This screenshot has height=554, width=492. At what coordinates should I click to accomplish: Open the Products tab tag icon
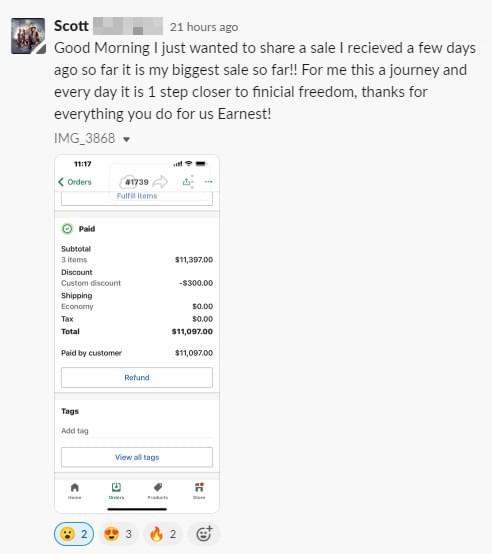point(158,488)
